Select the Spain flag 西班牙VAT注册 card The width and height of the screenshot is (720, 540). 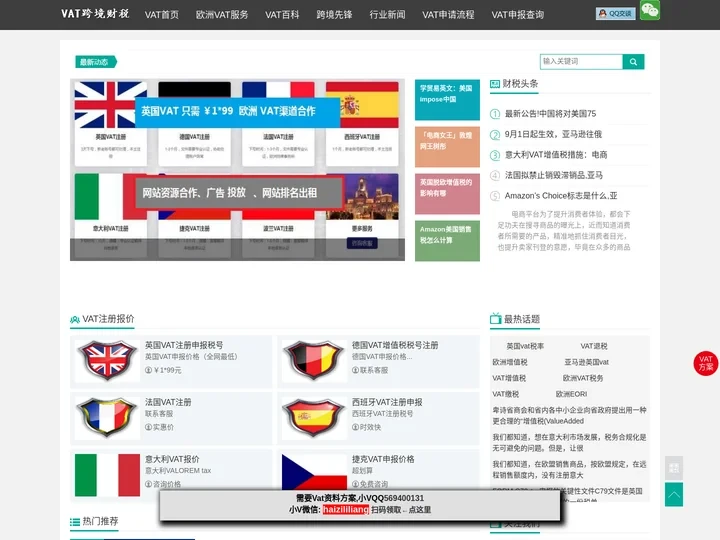pos(362,124)
